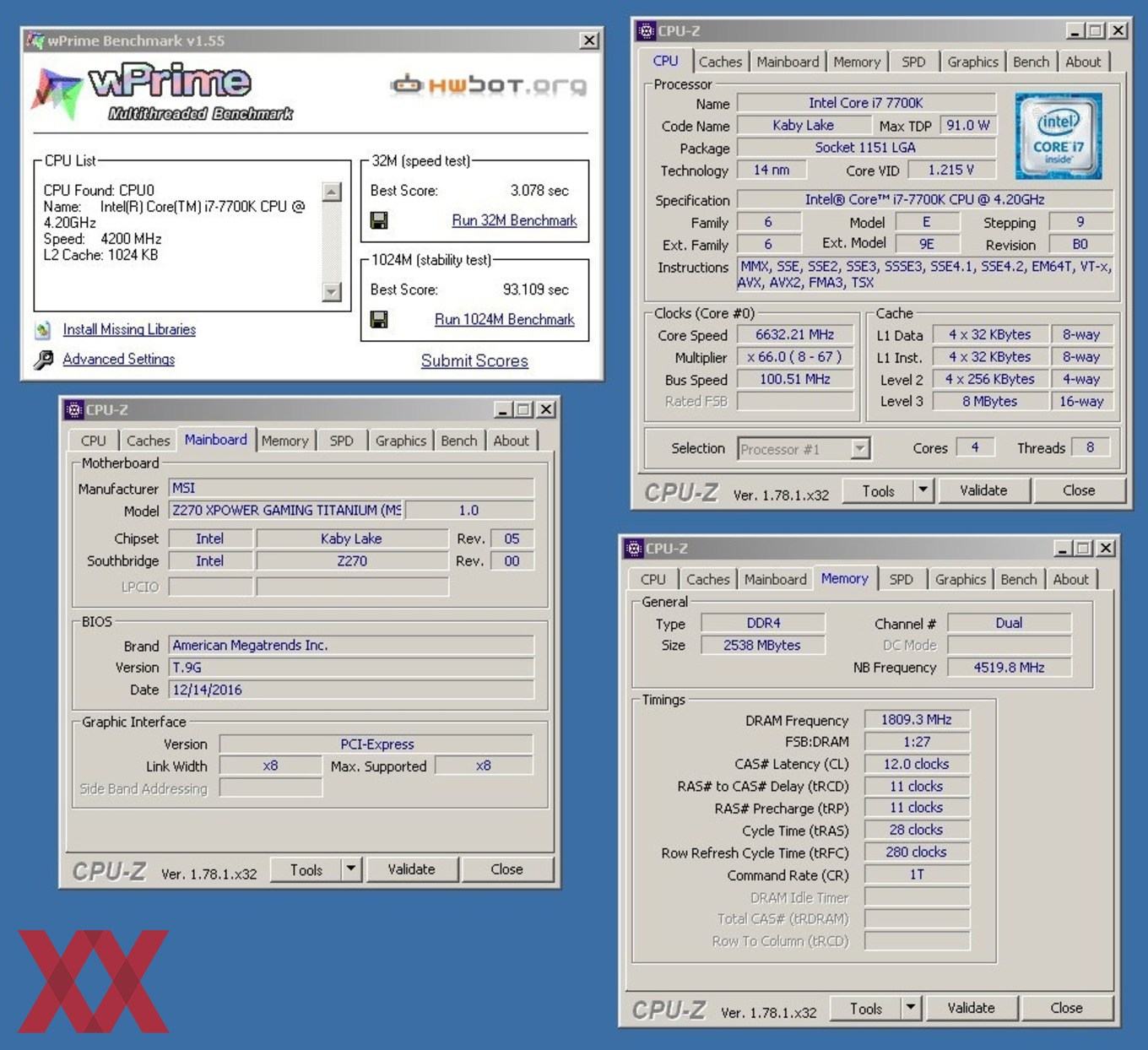This screenshot has height=1050, width=1148.
Task: Close the wPrime Benchmark window
Action: pos(589,41)
